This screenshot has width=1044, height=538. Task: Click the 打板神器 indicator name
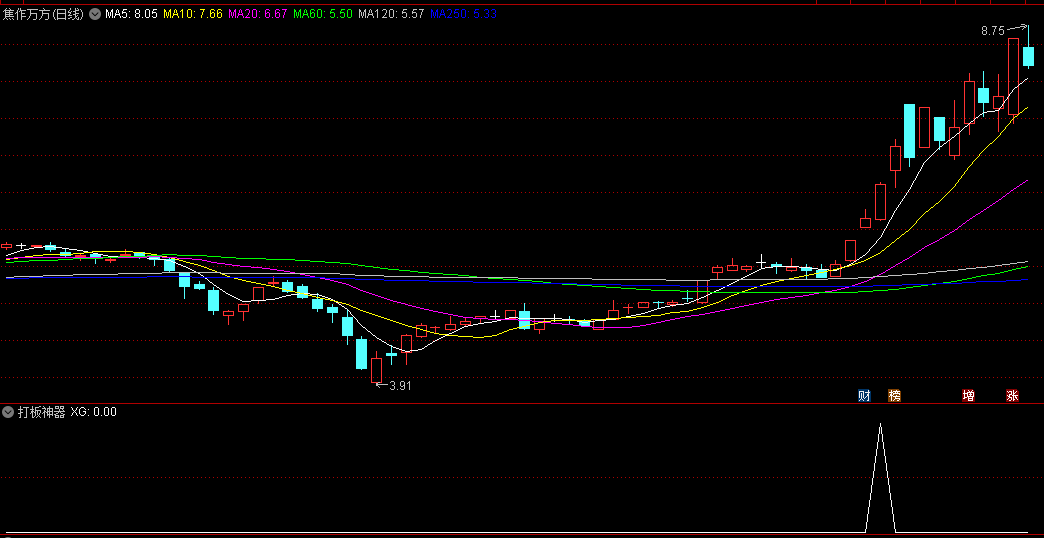tap(41, 412)
